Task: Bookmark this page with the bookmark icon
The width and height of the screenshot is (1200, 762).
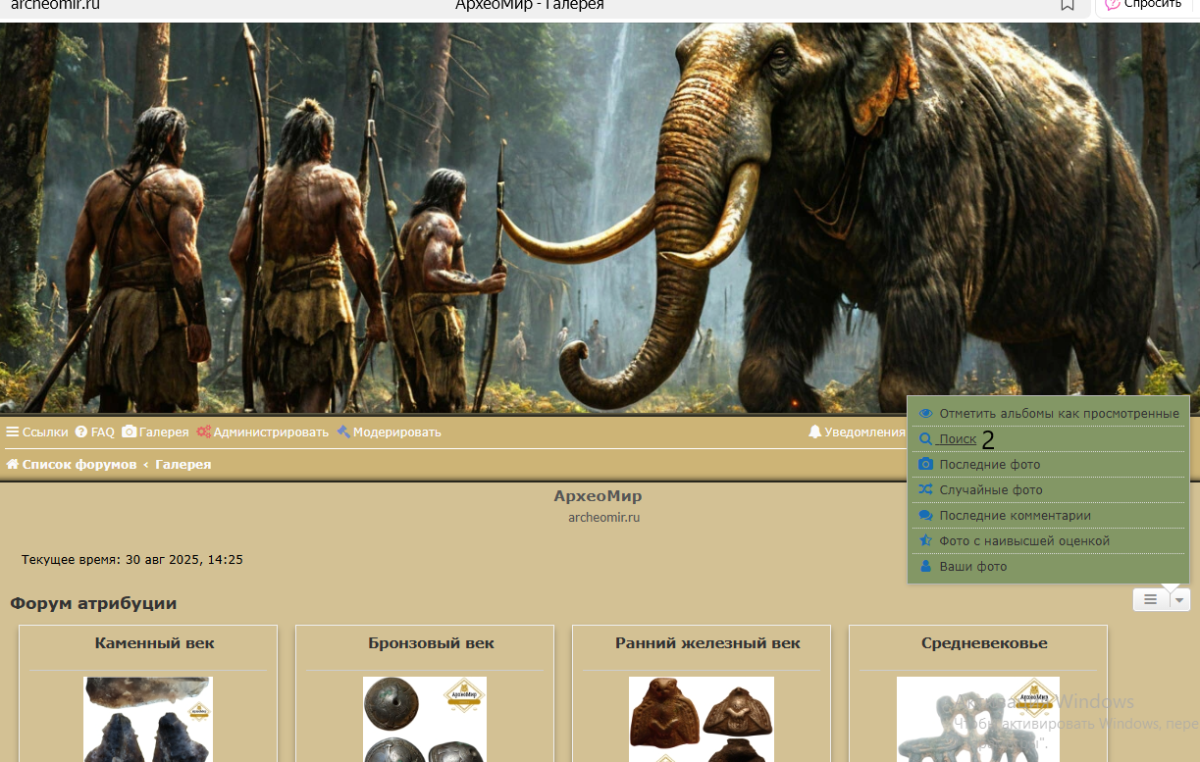Action: [x=1067, y=5]
